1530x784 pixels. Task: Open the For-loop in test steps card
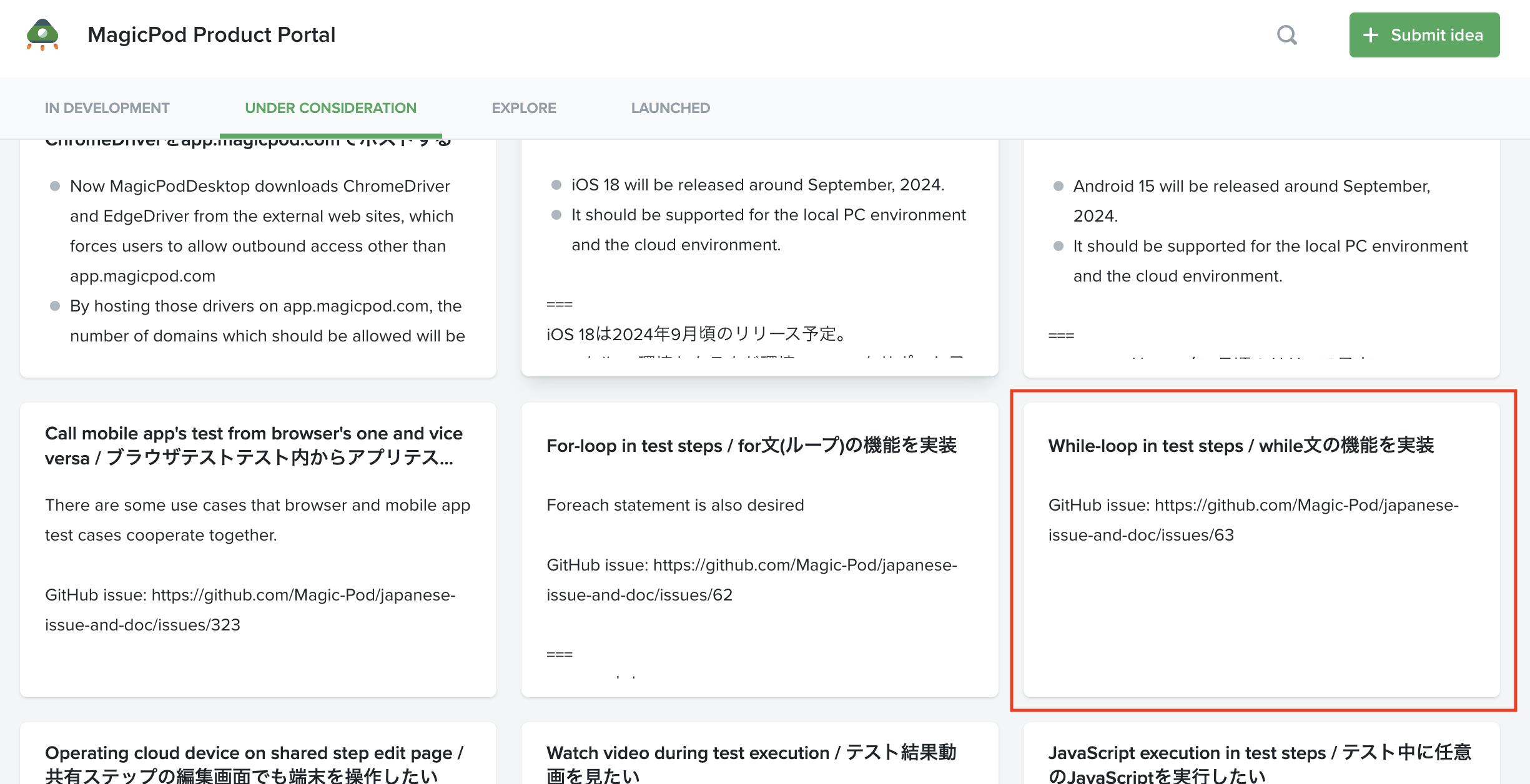tap(753, 446)
